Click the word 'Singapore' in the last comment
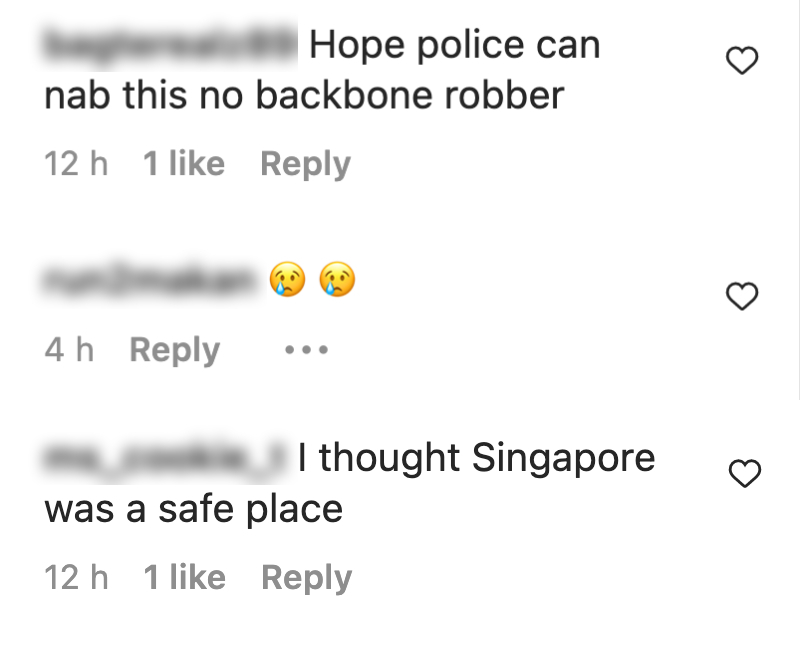 [x=563, y=458]
